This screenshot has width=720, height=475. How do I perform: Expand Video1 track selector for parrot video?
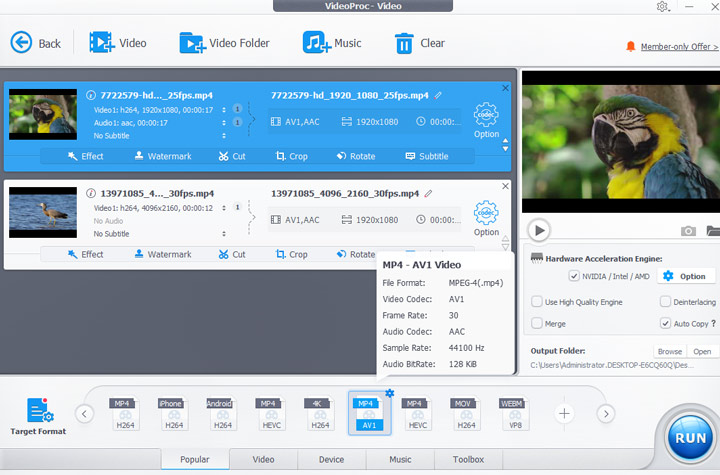coord(224,110)
